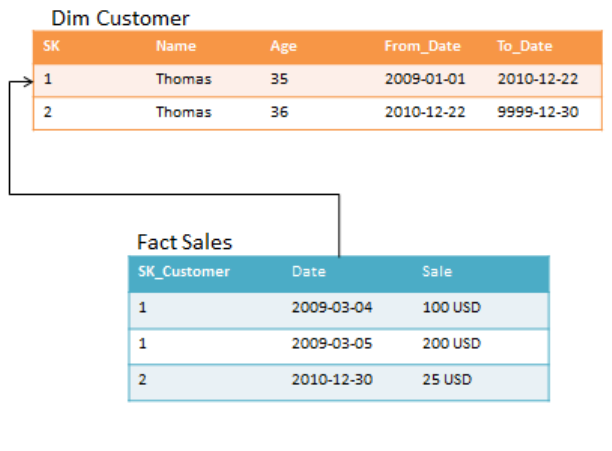
Task: Select the cell with age 35
Action: click(279, 77)
